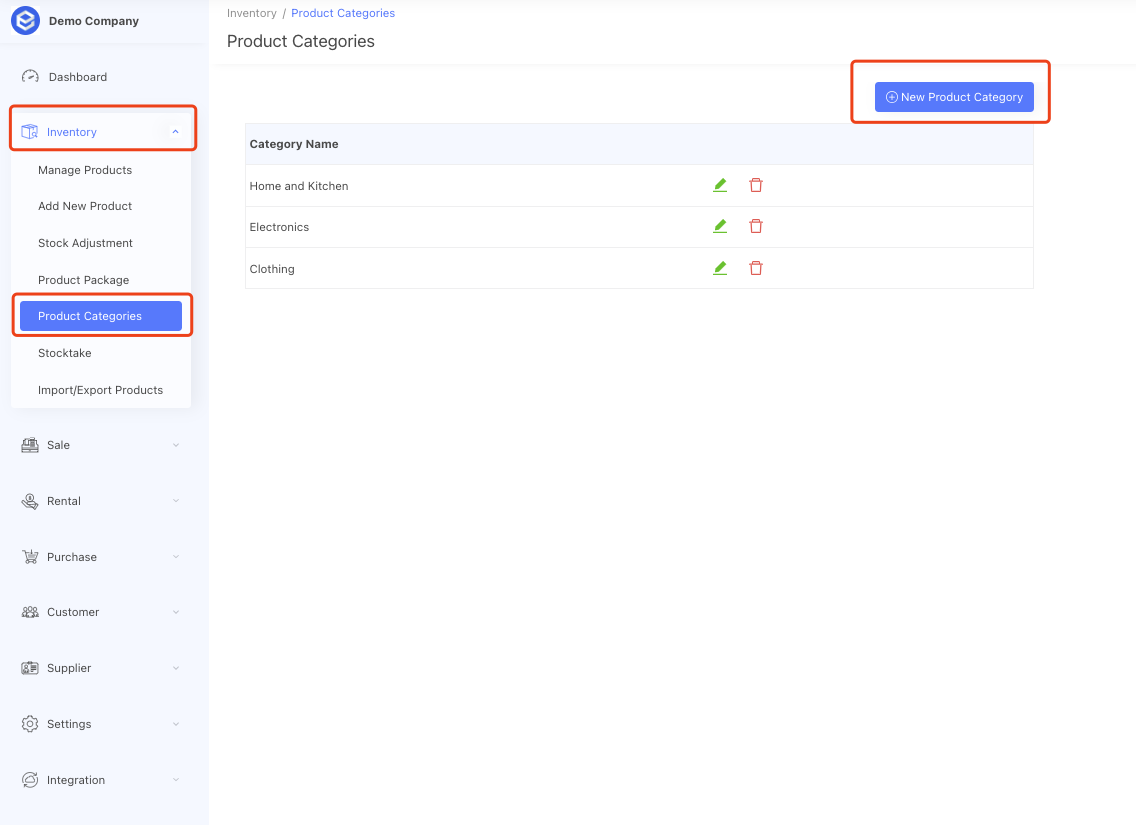
Task: Expand the Rental menu dropdown
Action: (x=176, y=500)
